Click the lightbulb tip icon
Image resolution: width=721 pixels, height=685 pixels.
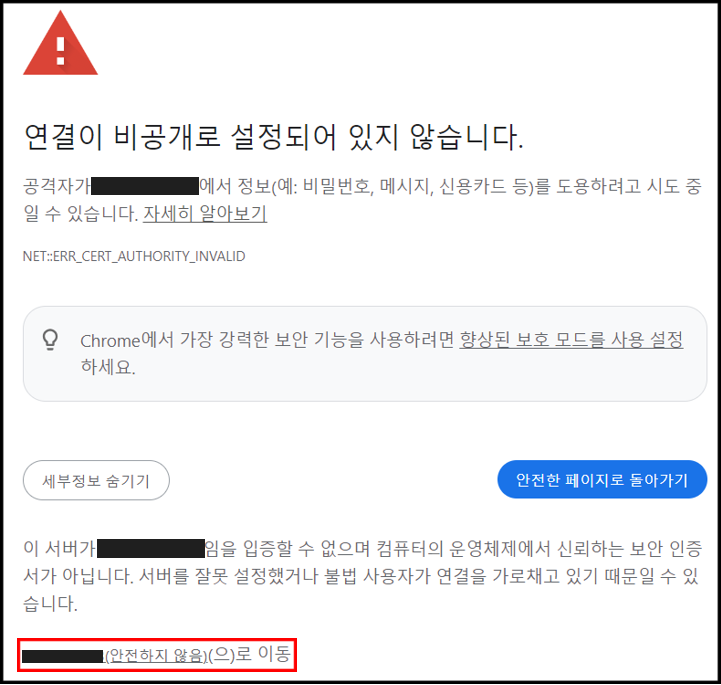pos(50,340)
